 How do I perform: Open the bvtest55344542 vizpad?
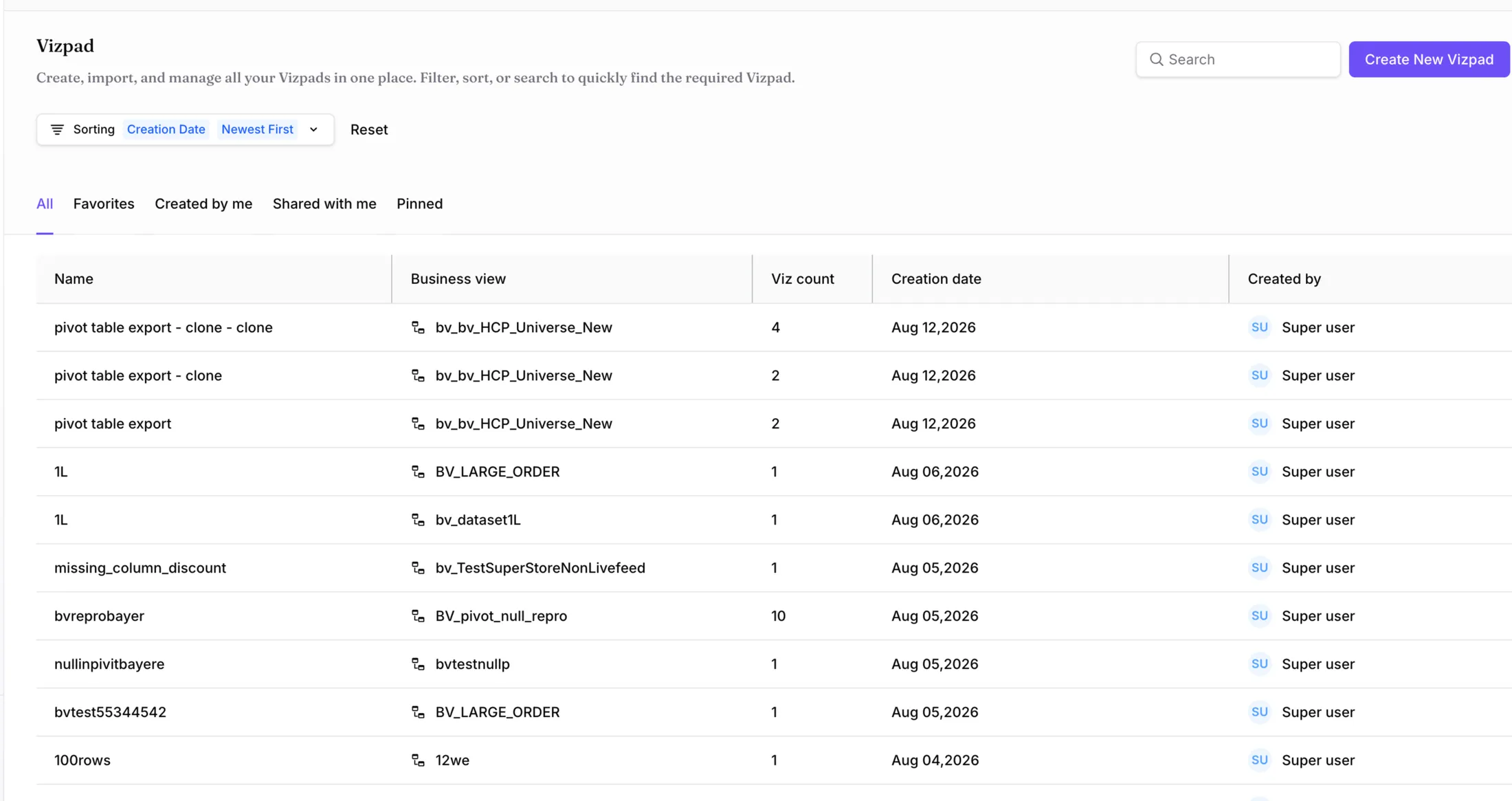(110, 712)
